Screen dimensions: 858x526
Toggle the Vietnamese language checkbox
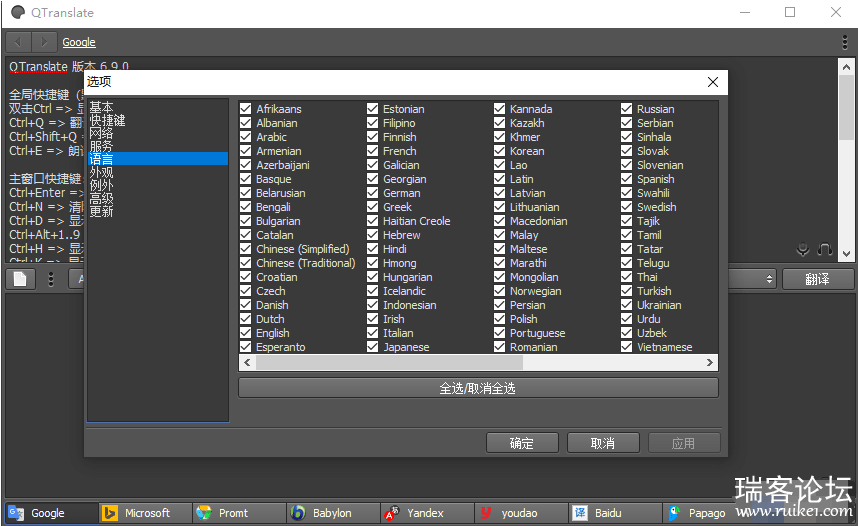[x=627, y=346]
